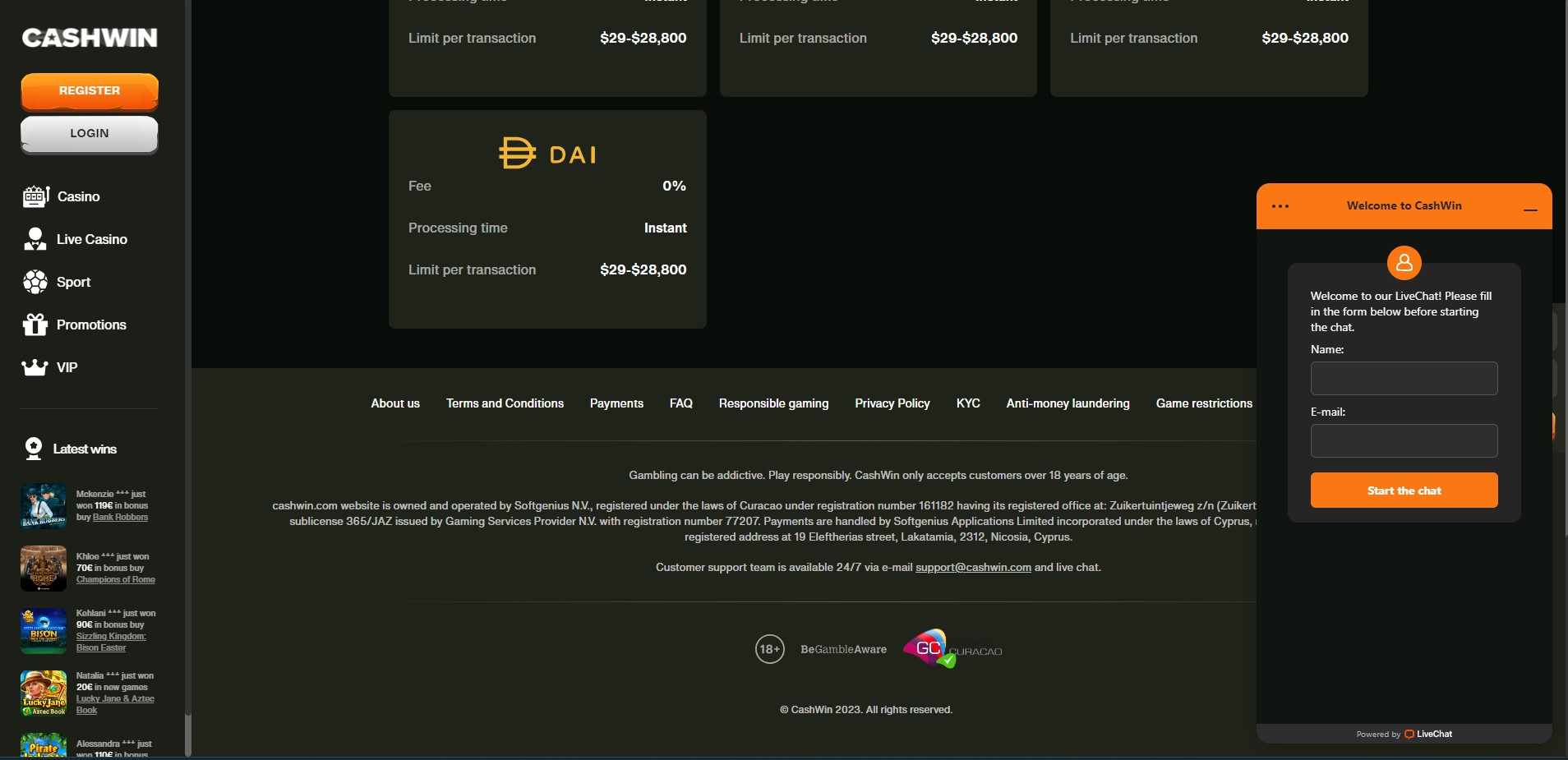Viewport: 1568px width, 760px height.
Task: Click the 18+ age badge icon
Action: 770,649
